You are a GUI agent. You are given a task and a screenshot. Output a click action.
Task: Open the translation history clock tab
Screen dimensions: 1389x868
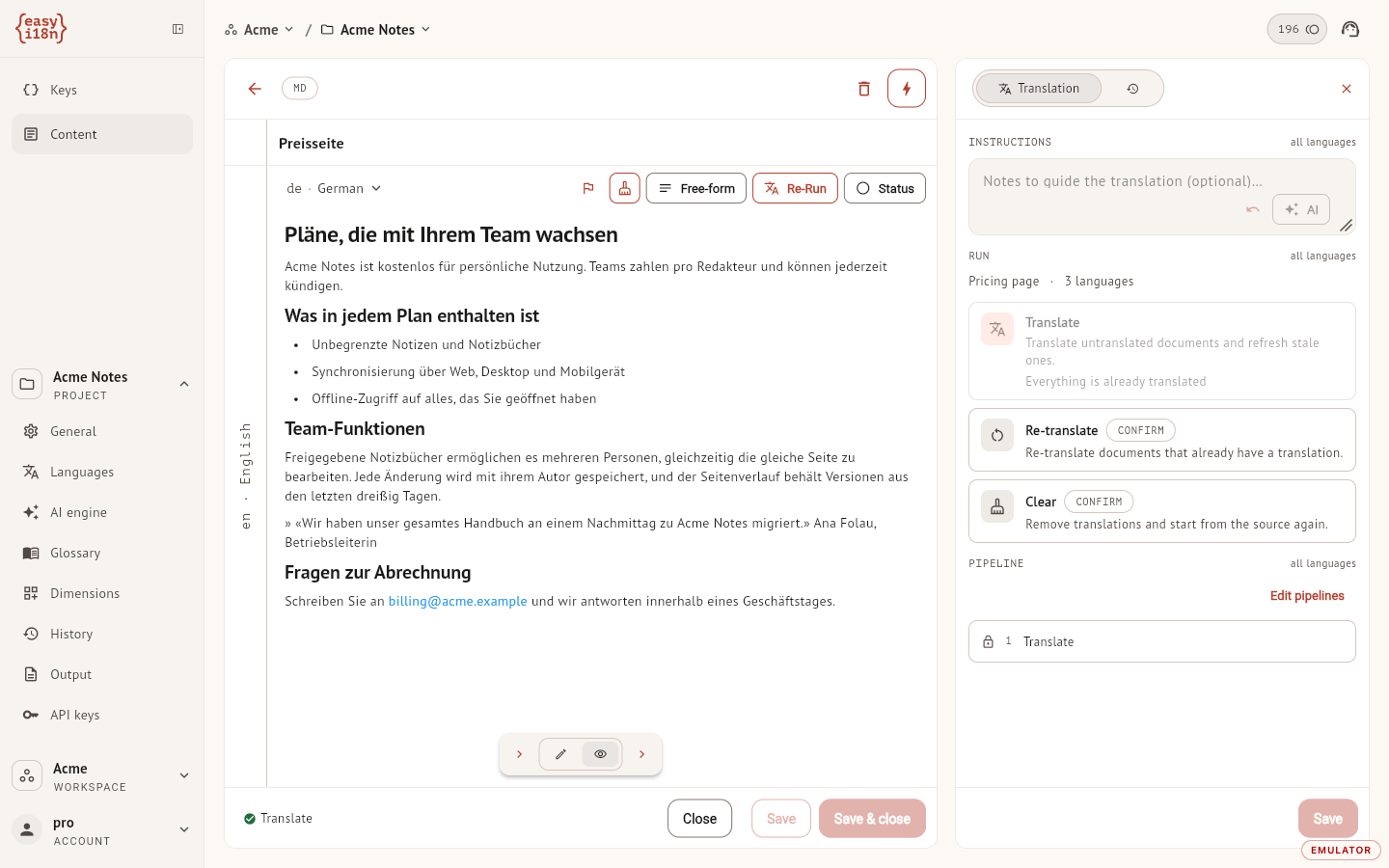pyautogui.click(x=1133, y=89)
